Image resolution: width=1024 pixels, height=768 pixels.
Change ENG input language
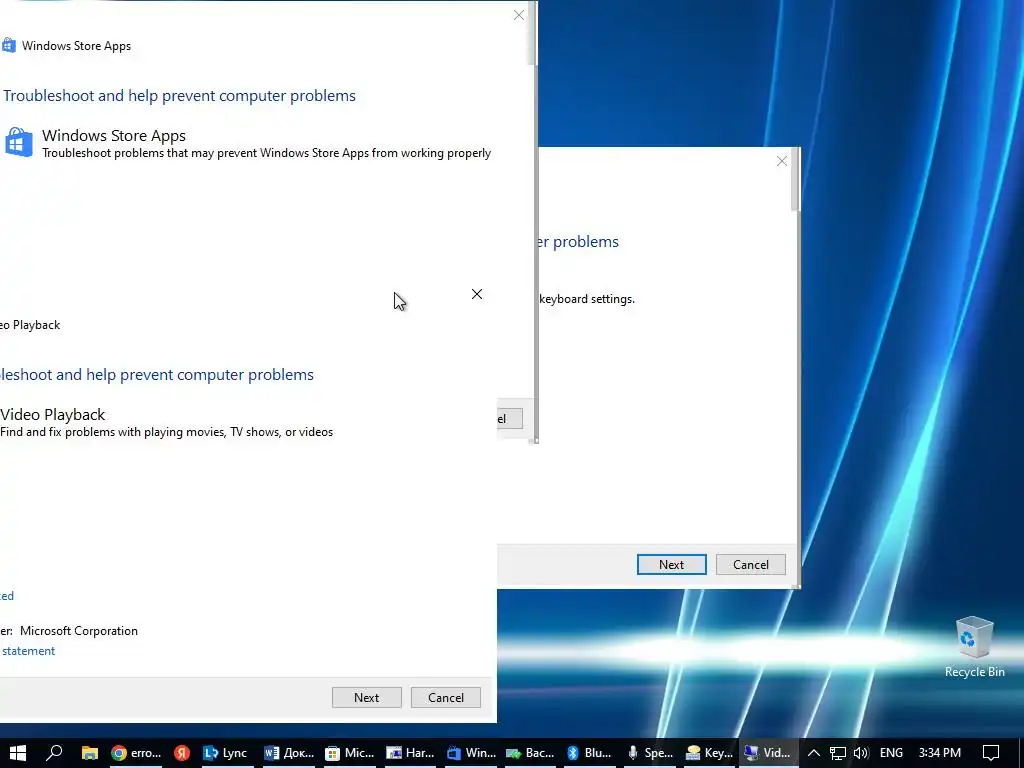[891, 753]
